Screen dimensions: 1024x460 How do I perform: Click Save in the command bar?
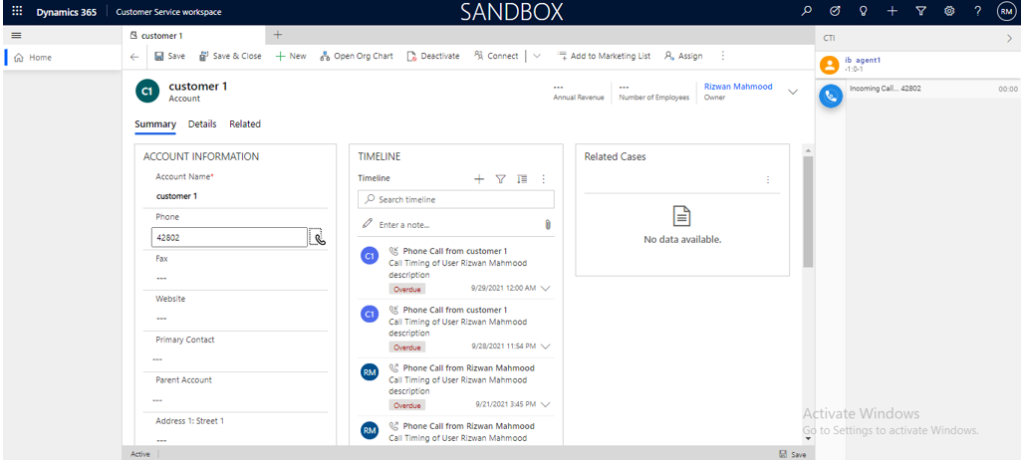(x=170, y=56)
